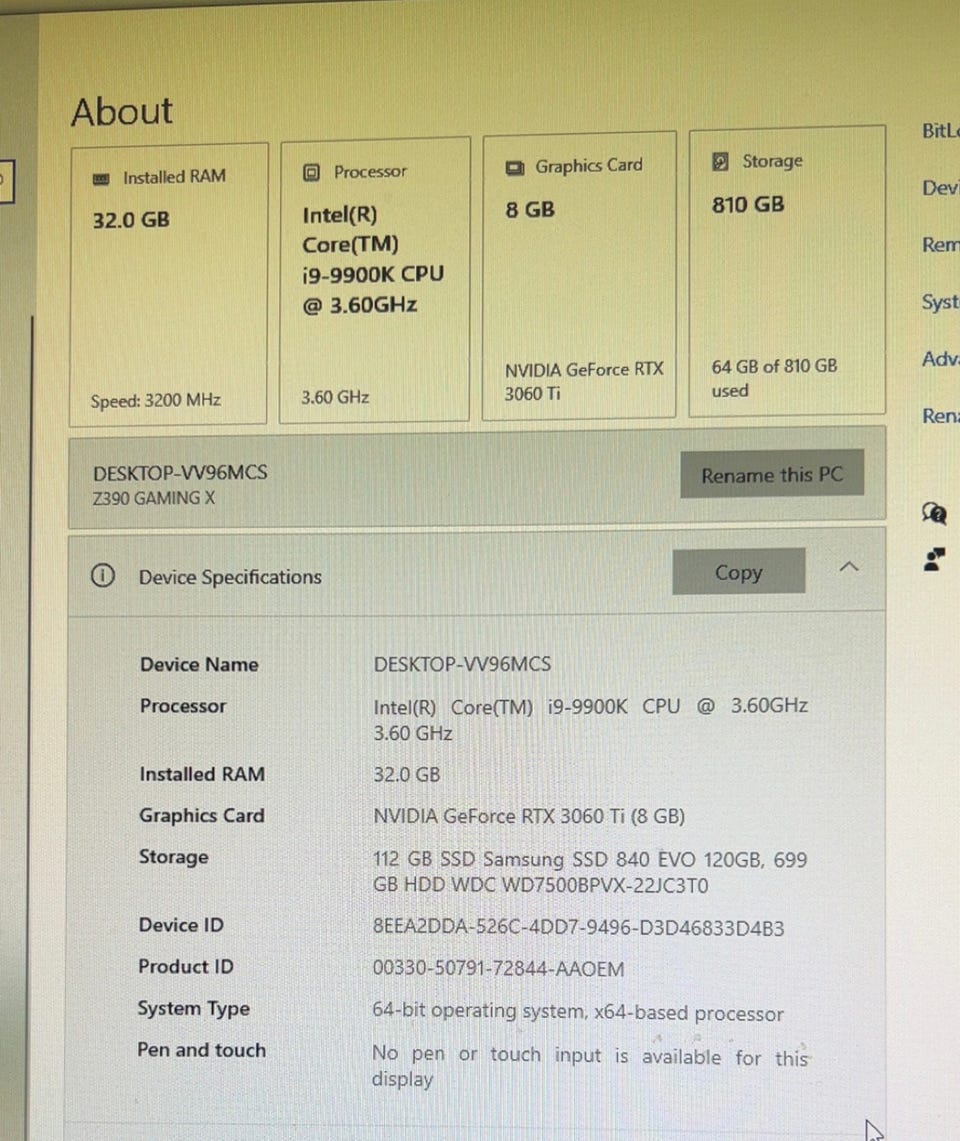960x1141 pixels.
Task: Click NVIDIA GeForce RTX 3060 Ti card text
Action: tap(584, 381)
